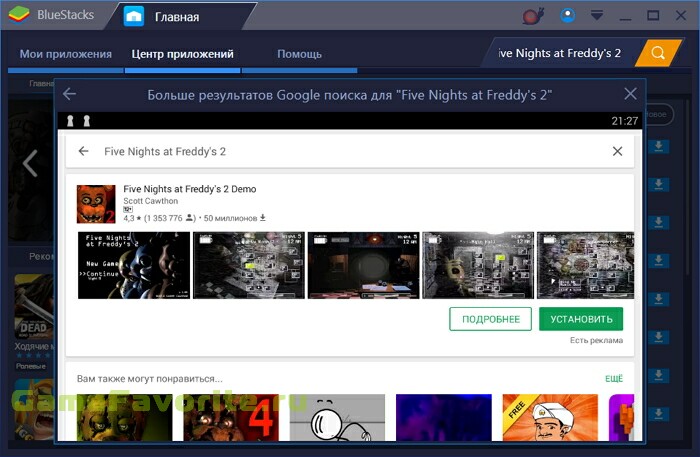Viewport: 700px width, 457px height.
Task: Click the orange search magnifier button
Action: (x=658, y=53)
